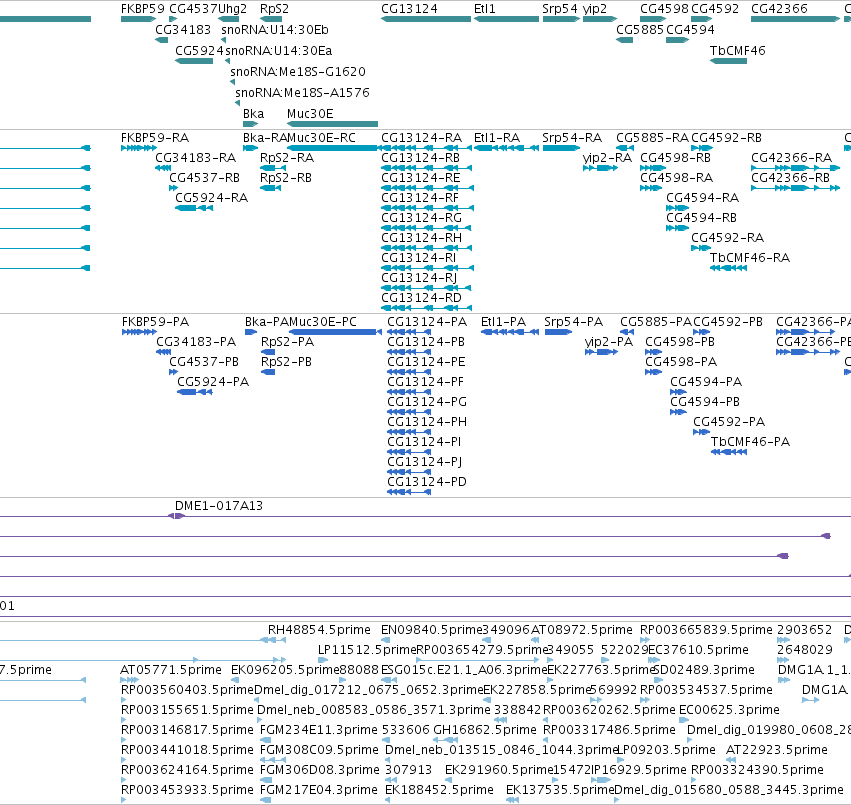Select the Etl1-PA protein label
851x805 pixels.
[503, 322]
